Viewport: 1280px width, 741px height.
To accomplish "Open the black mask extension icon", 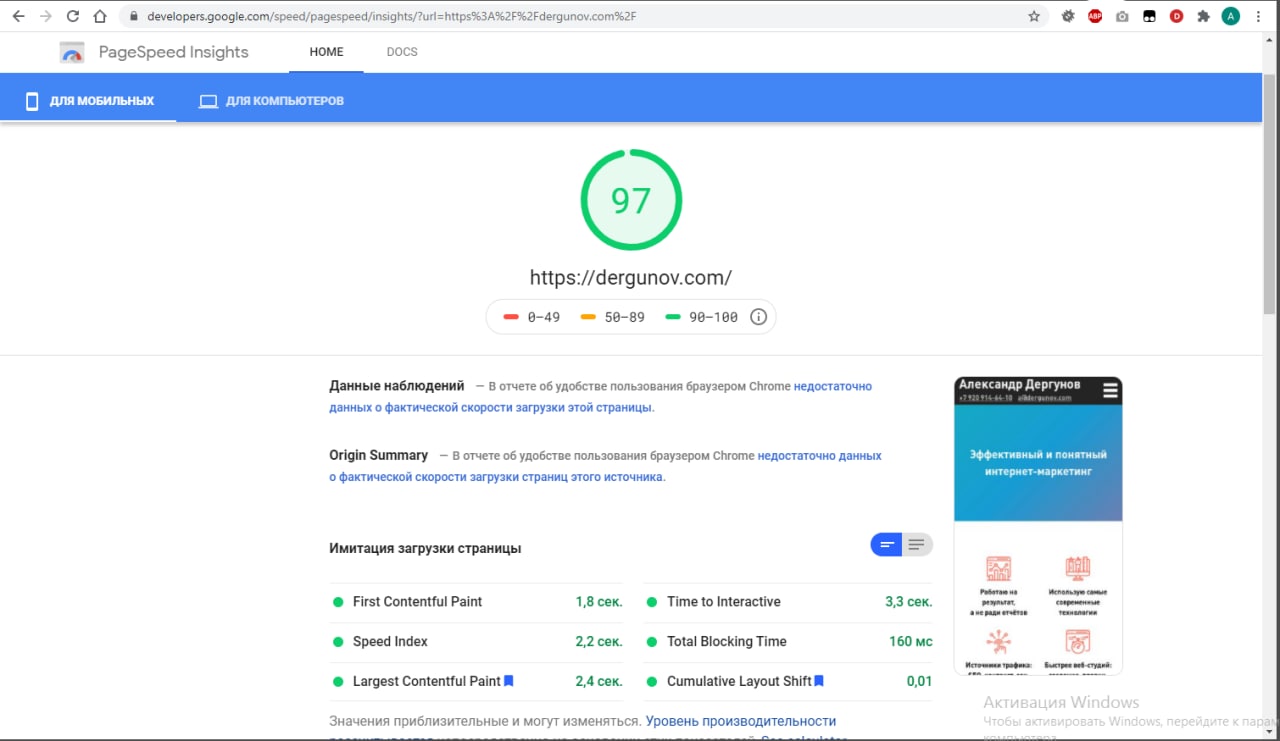I will point(1150,16).
